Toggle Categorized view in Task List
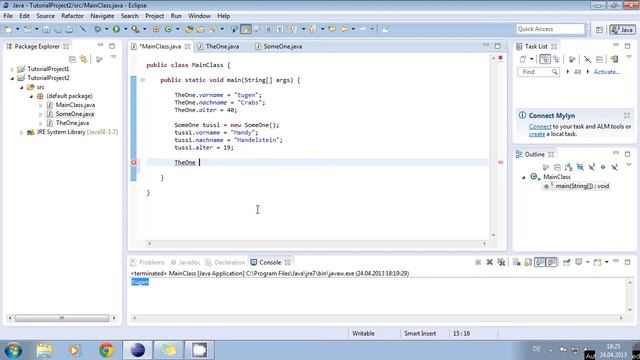Viewport: 640px width, 360px height. tap(545, 60)
